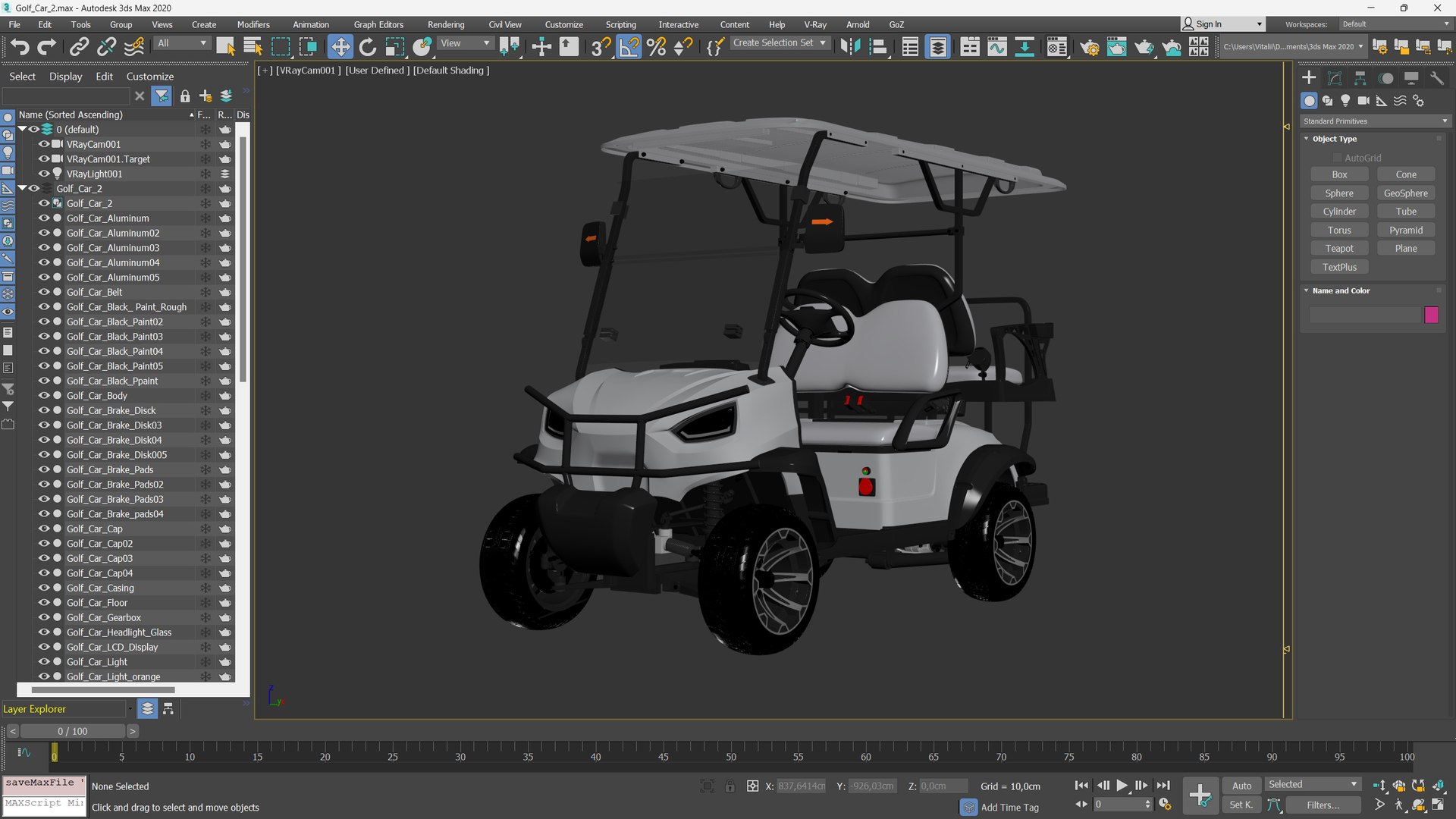This screenshot has height=819, width=1456.
Task: Open the Hierarchy panel tab
Action: [1360, 78]
